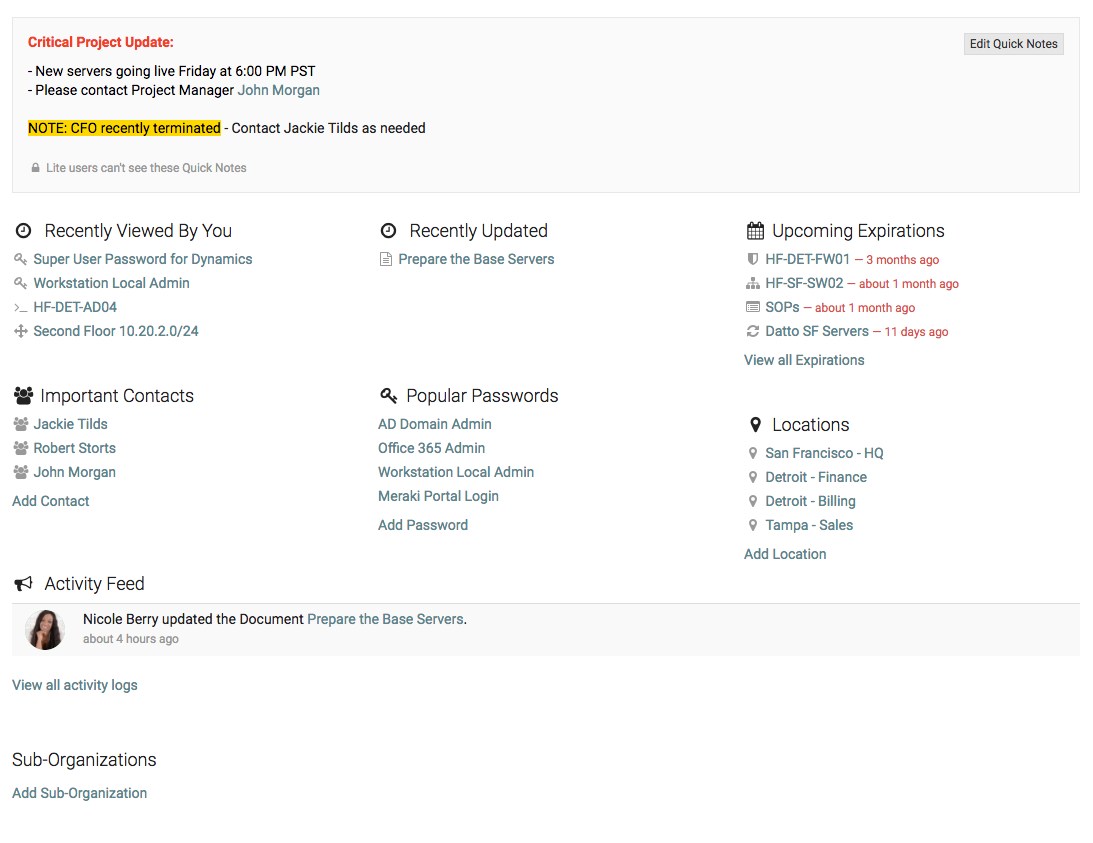1093x843 pixels.
Task: Click the megaphone icon next to Activity Feed
Action: pyautogui.click(x=23, y=583)
